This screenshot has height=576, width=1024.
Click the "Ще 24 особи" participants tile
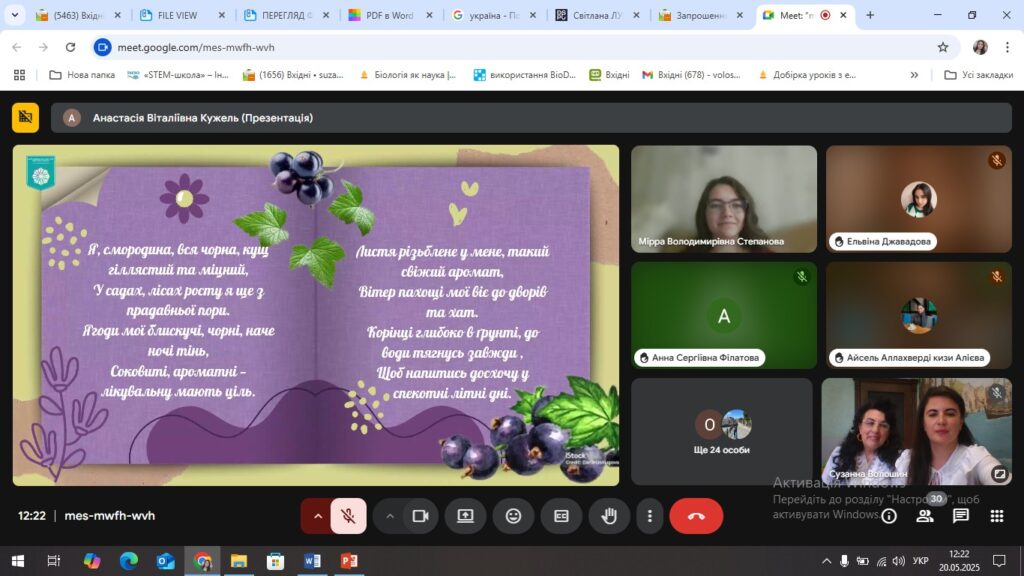tap(722, 430)
